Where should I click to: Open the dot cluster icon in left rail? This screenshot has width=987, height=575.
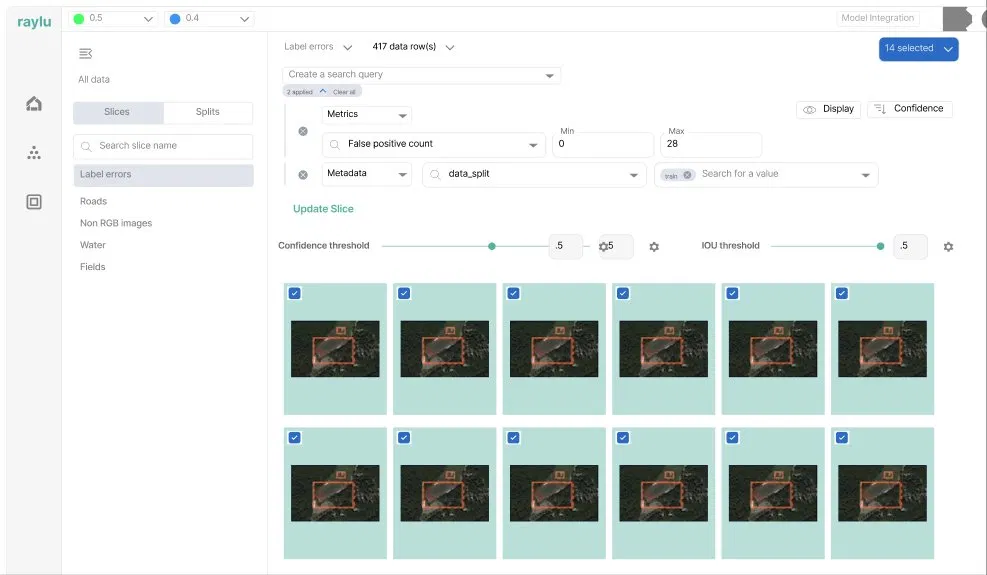pyautogui.click(x=34, y=152)
